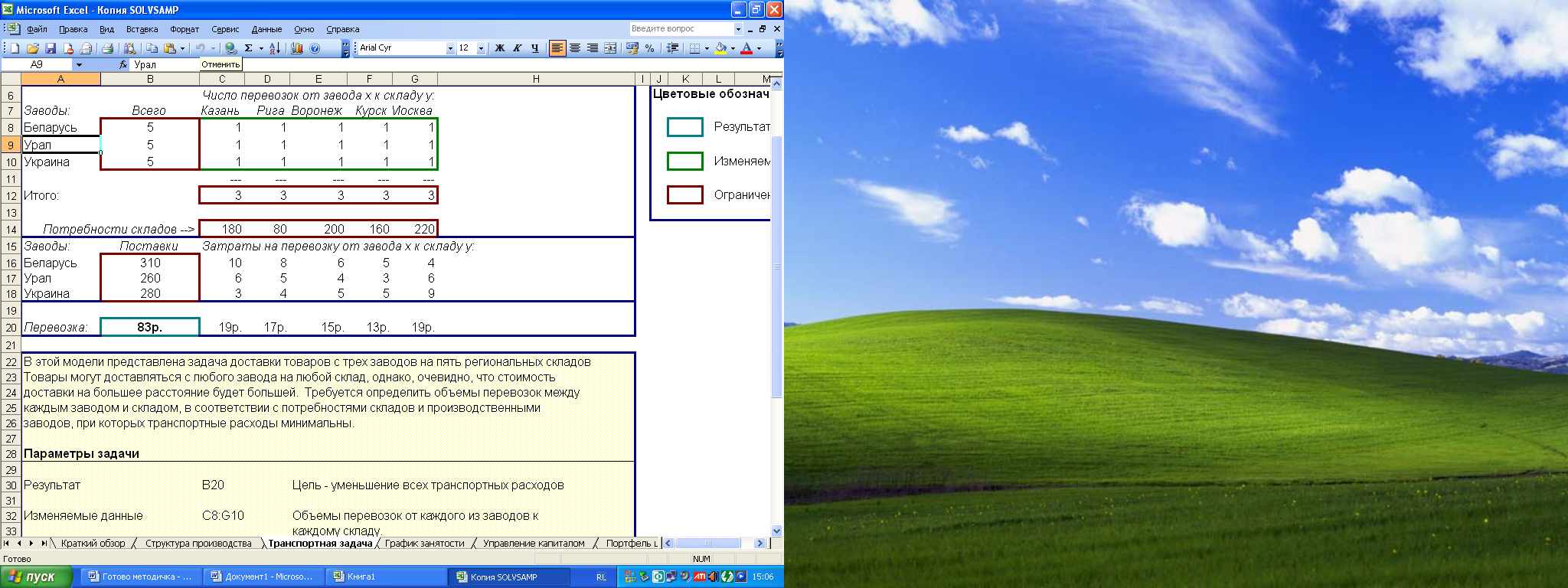Merge and center cells icon
Viewport: 1568px width, 588px height.
click(x=610, y=48)
